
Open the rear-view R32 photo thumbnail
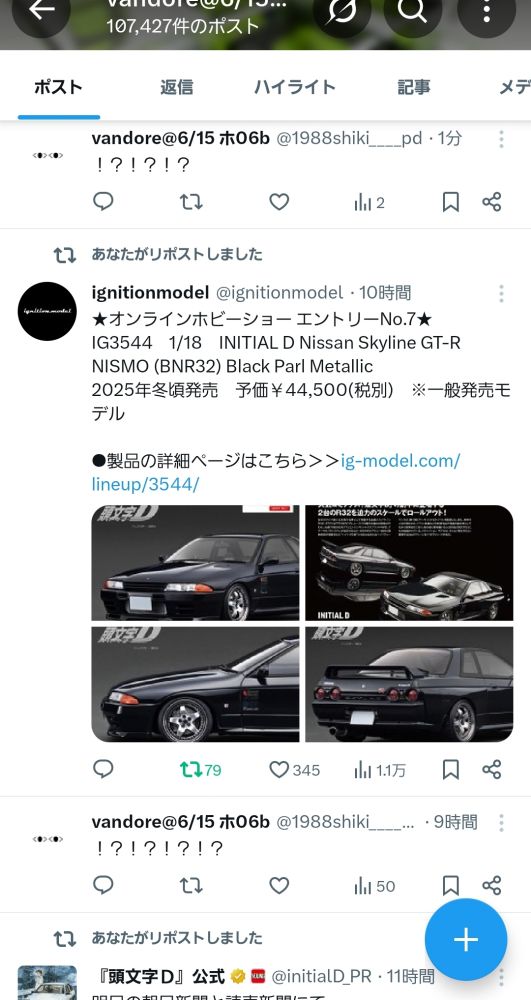coord(409,684)
